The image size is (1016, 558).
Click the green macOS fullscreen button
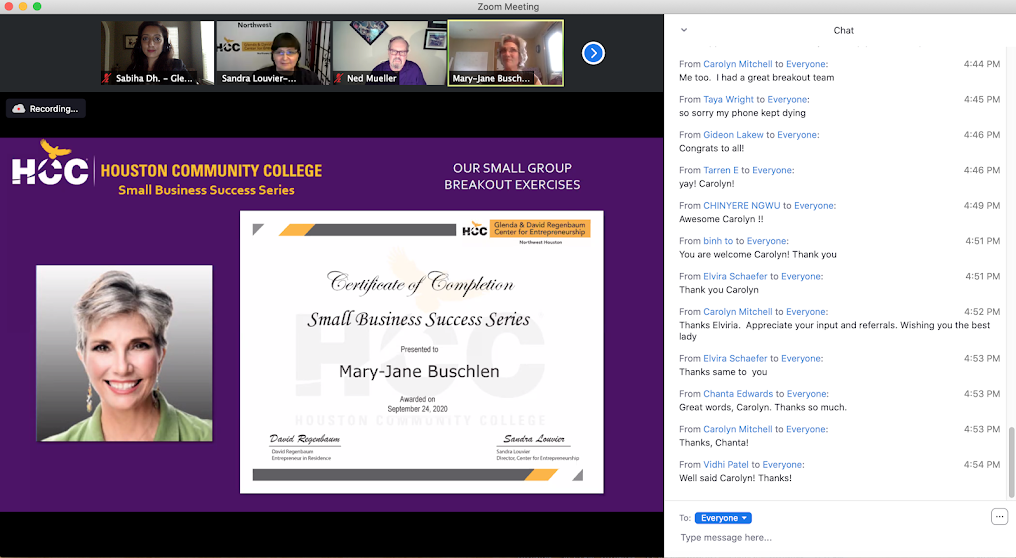[38, 7]
